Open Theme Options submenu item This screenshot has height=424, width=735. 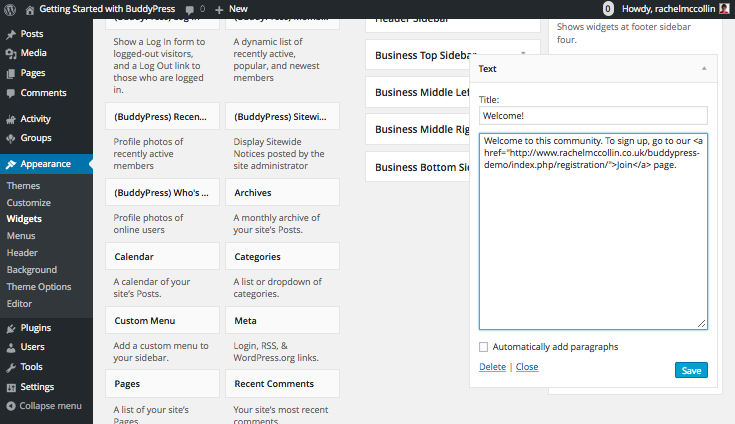coord(39,287)
